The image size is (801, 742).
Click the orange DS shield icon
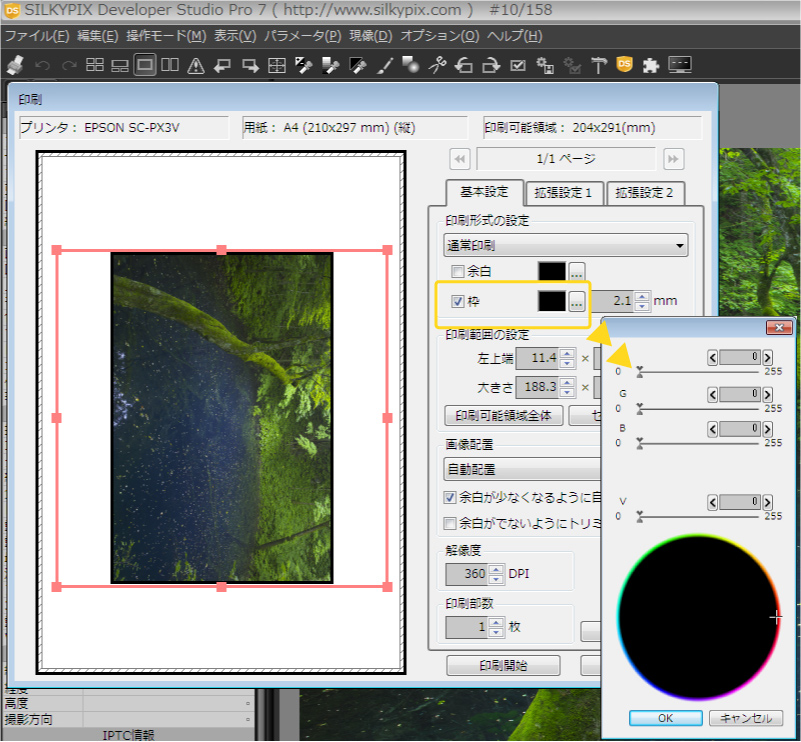point(624,64)
